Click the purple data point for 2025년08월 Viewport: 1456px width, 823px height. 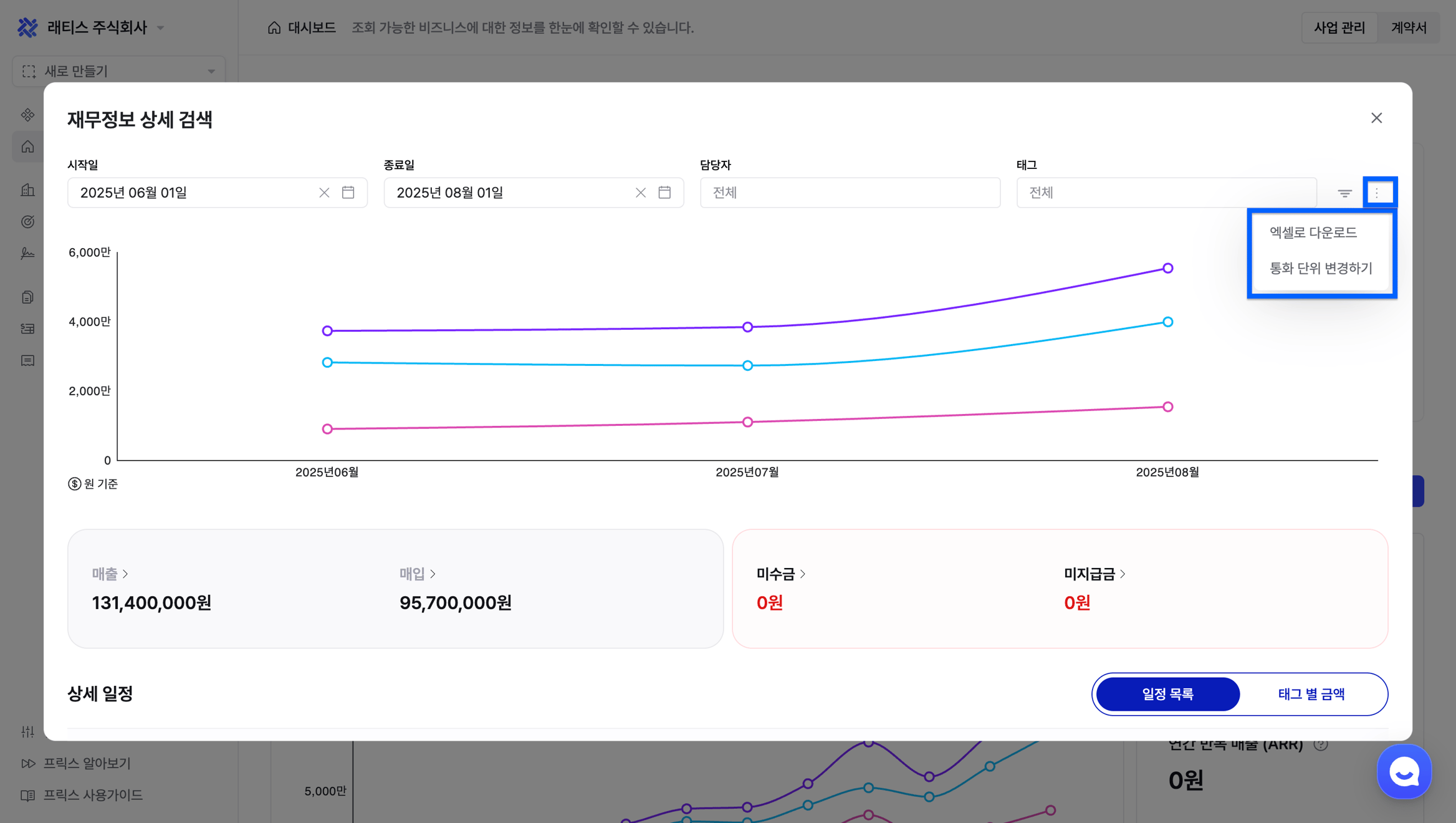1167,269
